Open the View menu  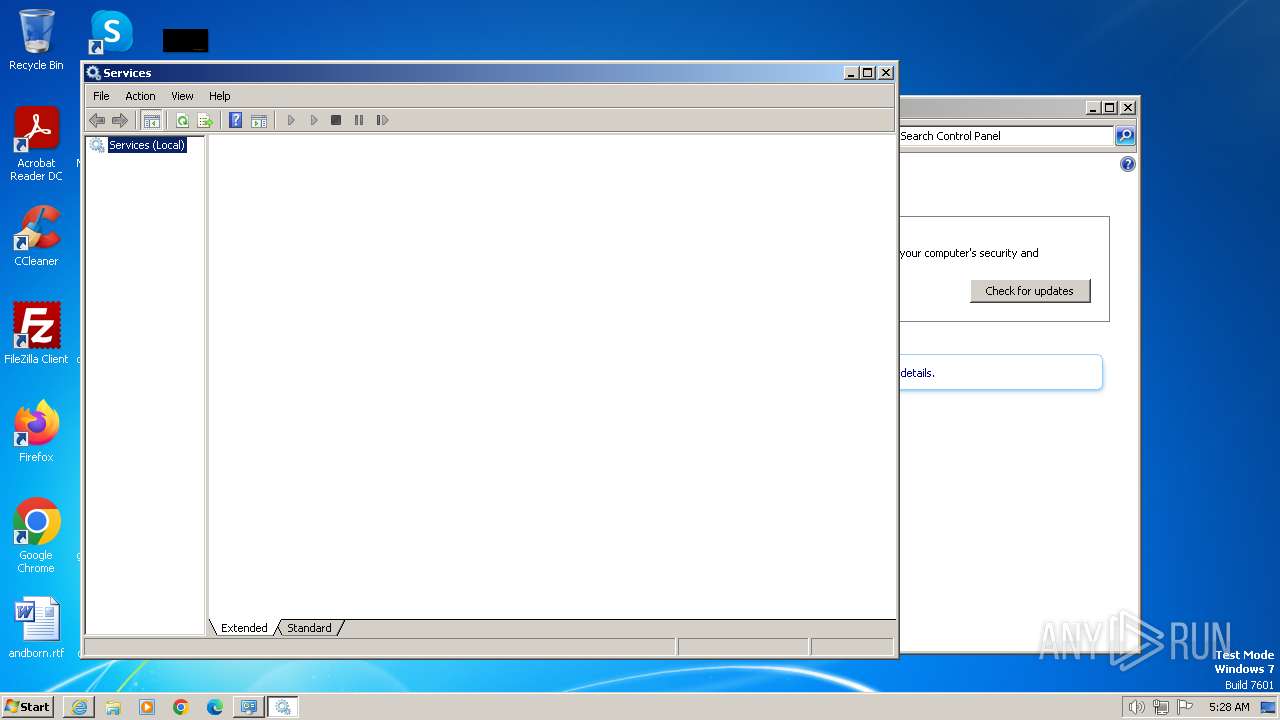[182, 96]
